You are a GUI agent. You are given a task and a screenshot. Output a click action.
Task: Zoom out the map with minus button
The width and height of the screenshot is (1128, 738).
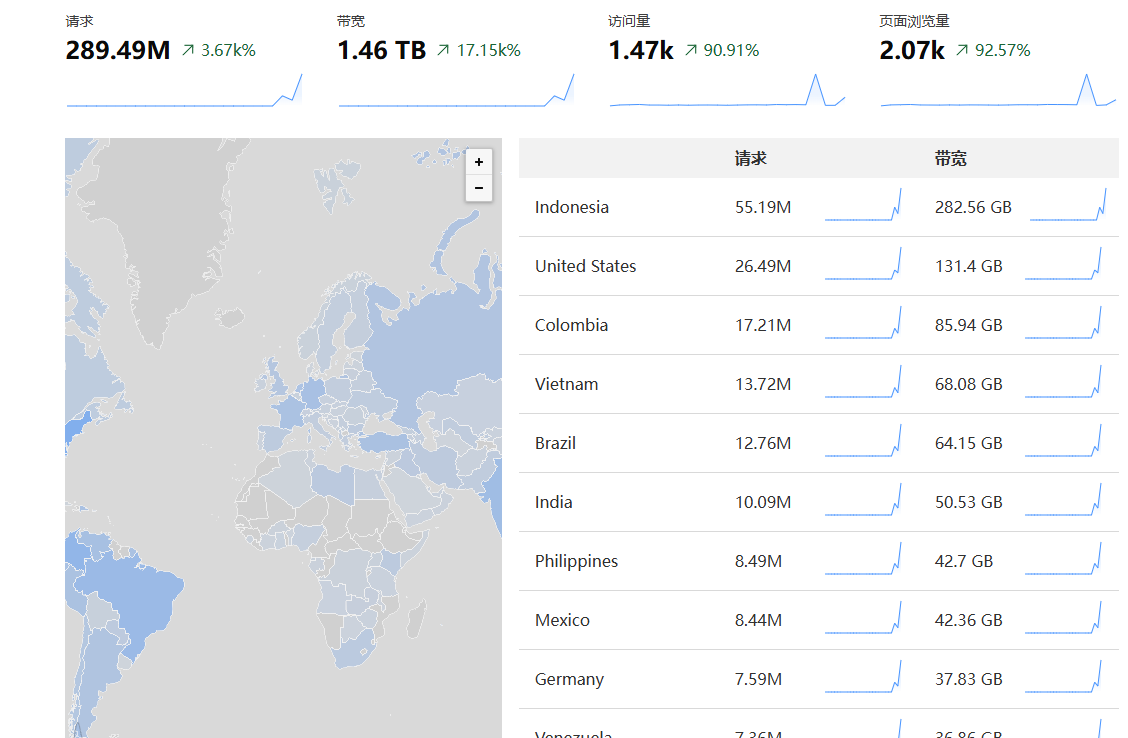[479, 188]
